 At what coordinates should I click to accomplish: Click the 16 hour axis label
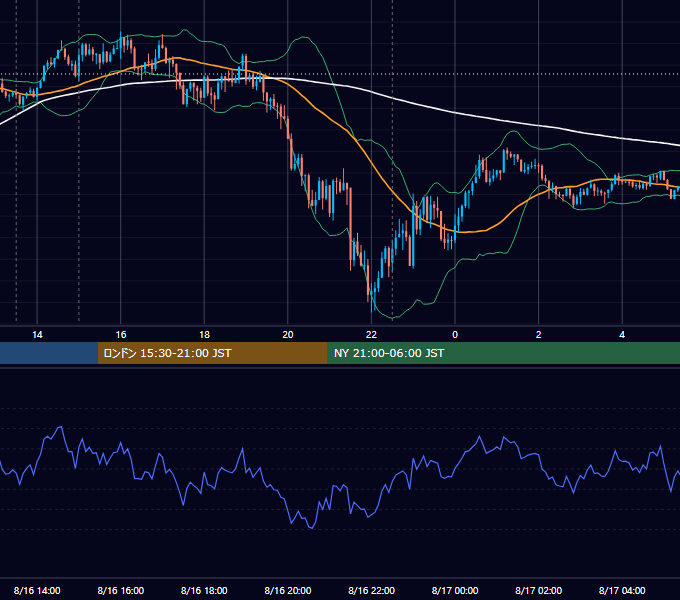click(x=121, y=335)
